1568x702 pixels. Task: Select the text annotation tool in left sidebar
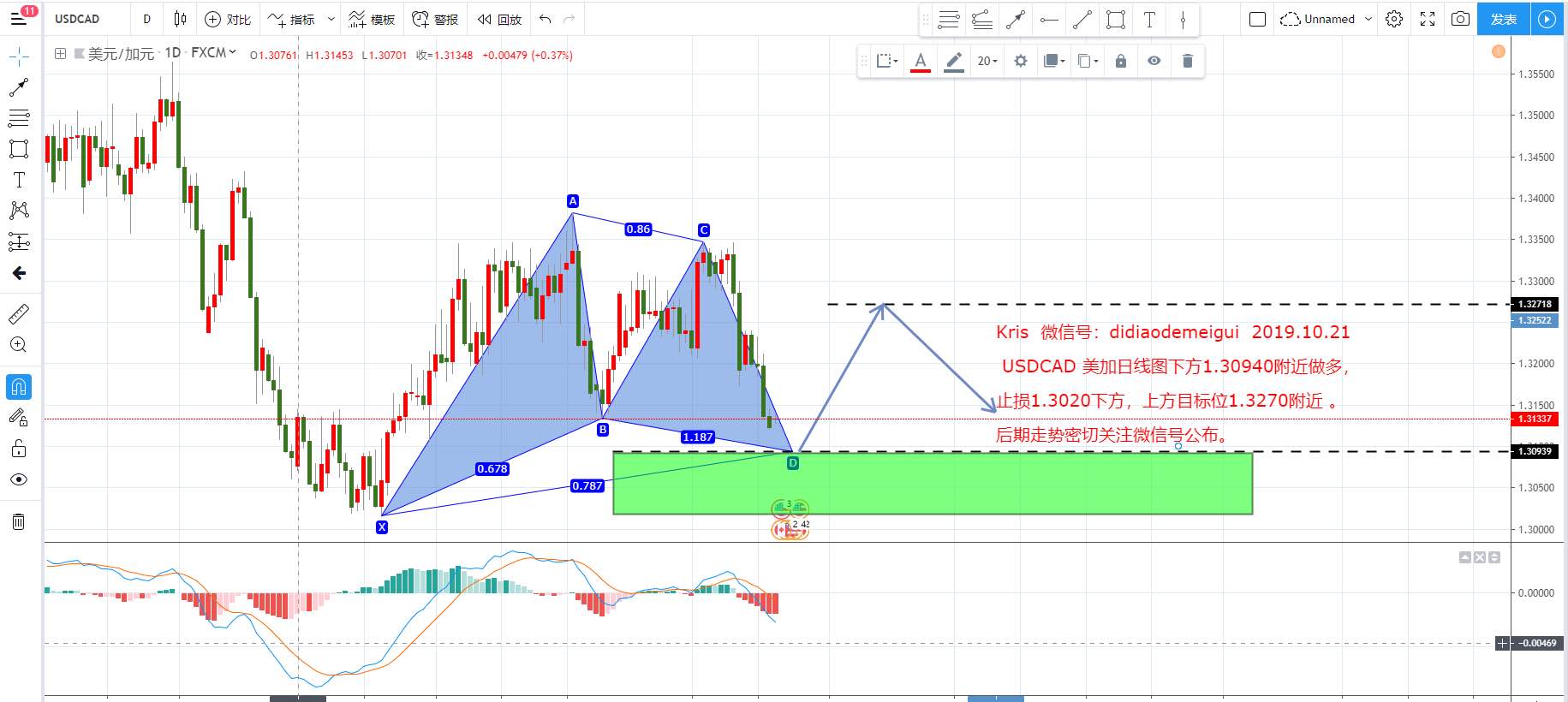point(19,179)
